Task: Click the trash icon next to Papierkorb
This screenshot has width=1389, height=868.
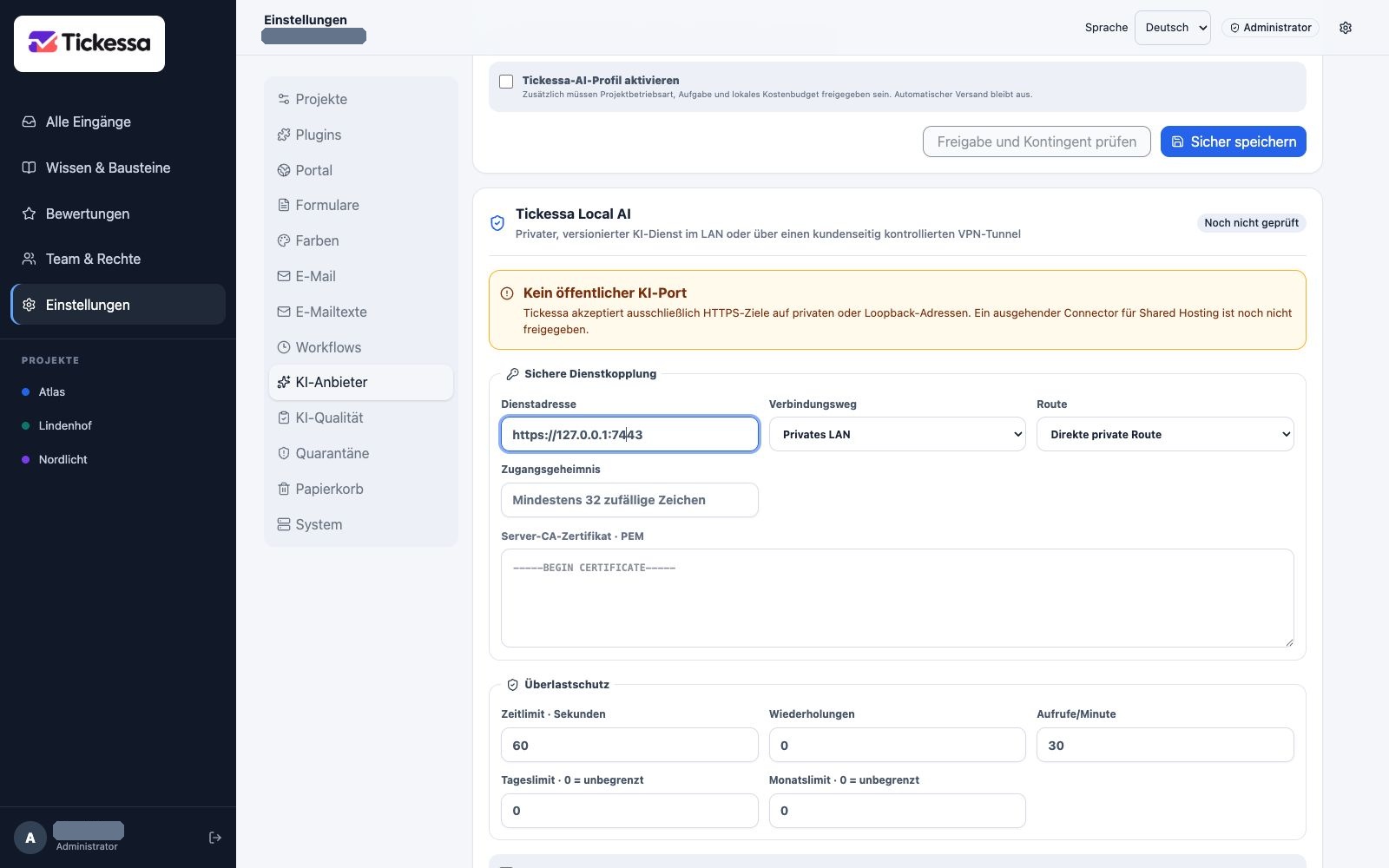Action: [x=284, y=489]
